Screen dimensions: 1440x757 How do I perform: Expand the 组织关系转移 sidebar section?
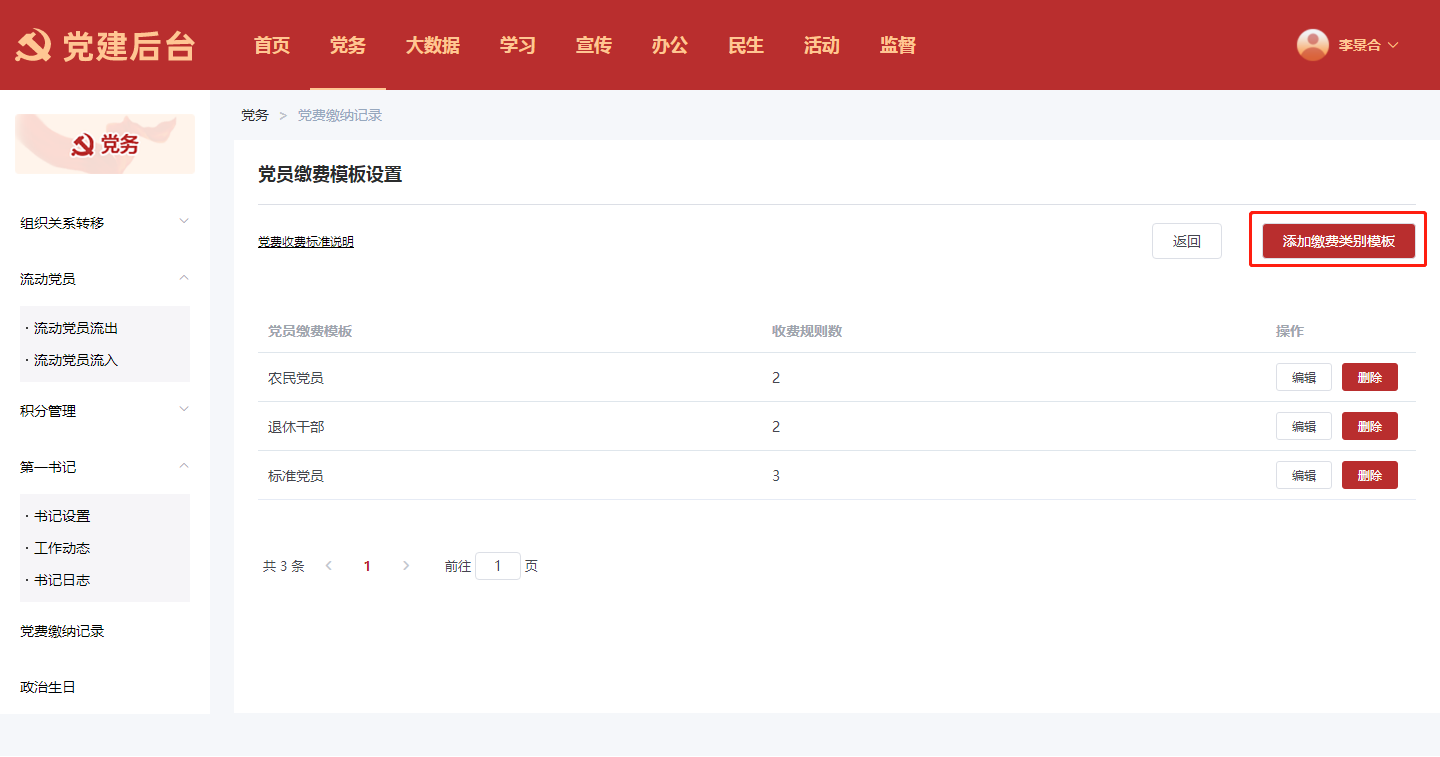tap(183, 222)
